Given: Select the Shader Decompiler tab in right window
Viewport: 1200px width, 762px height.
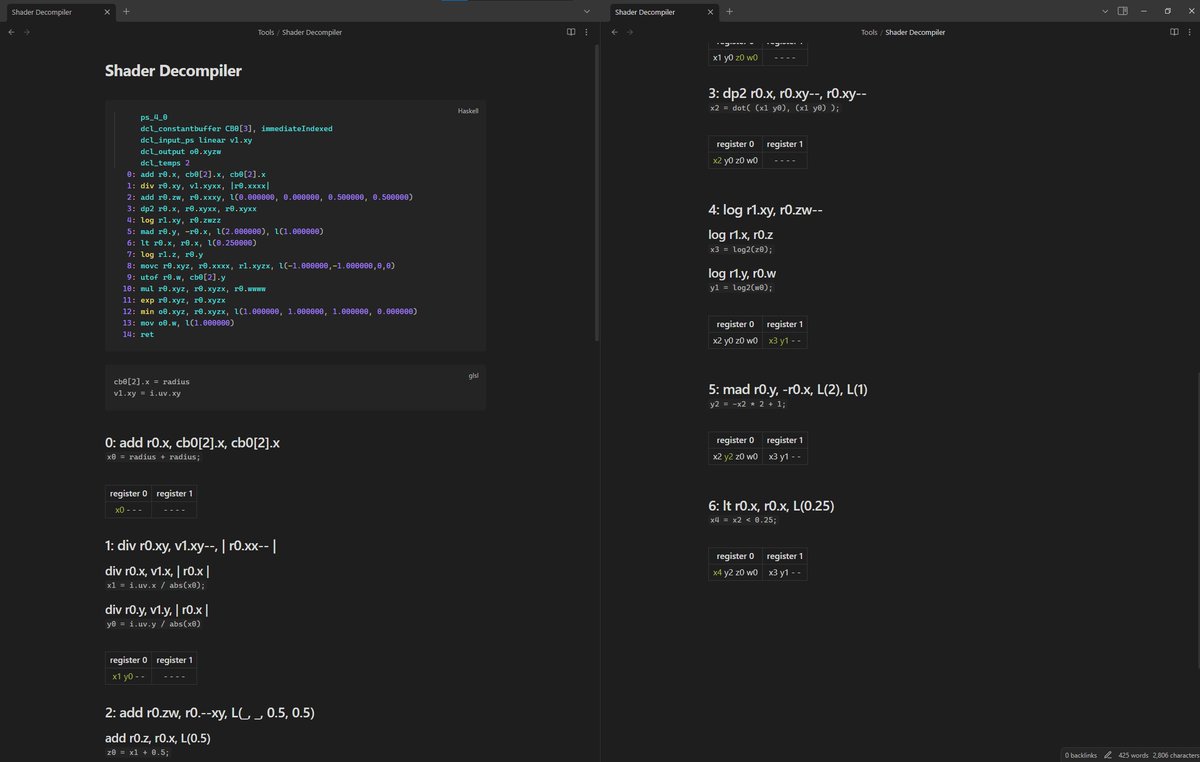Looking at the screenshot, I should [662, 11].
